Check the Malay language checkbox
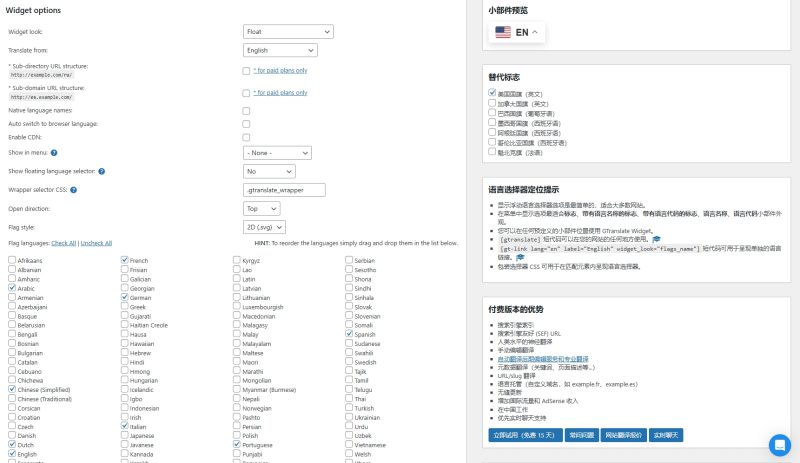The image size is (800, 463). [237, 334]
